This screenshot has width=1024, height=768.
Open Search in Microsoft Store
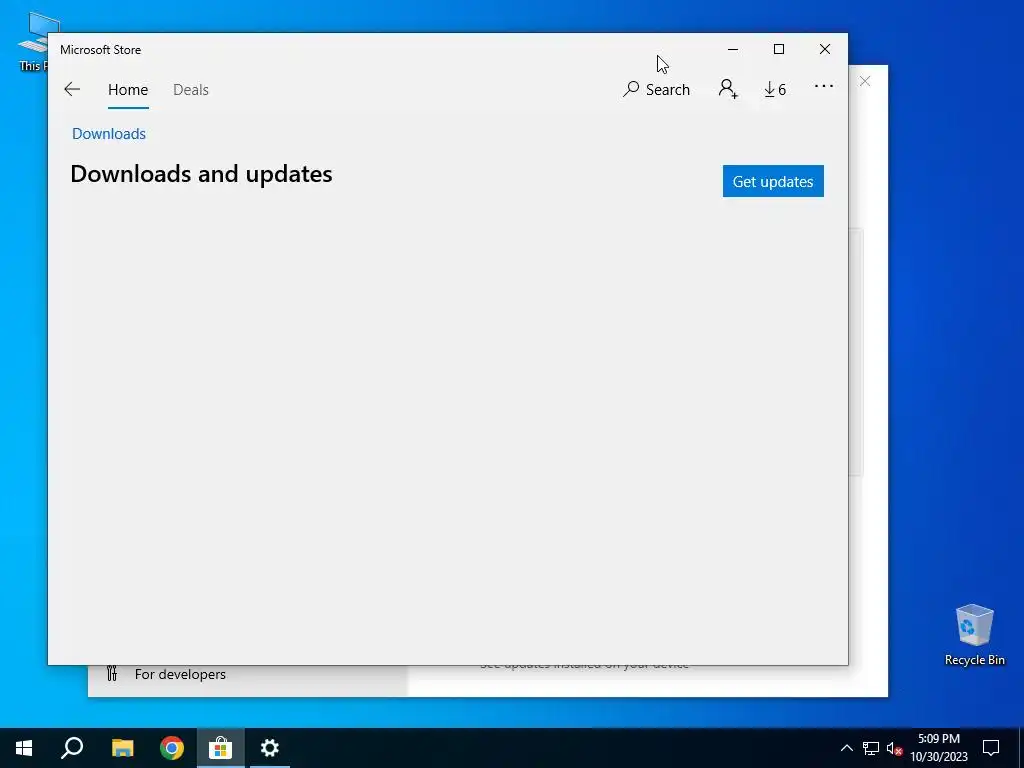pyautogui.click(x=656, y=89)
